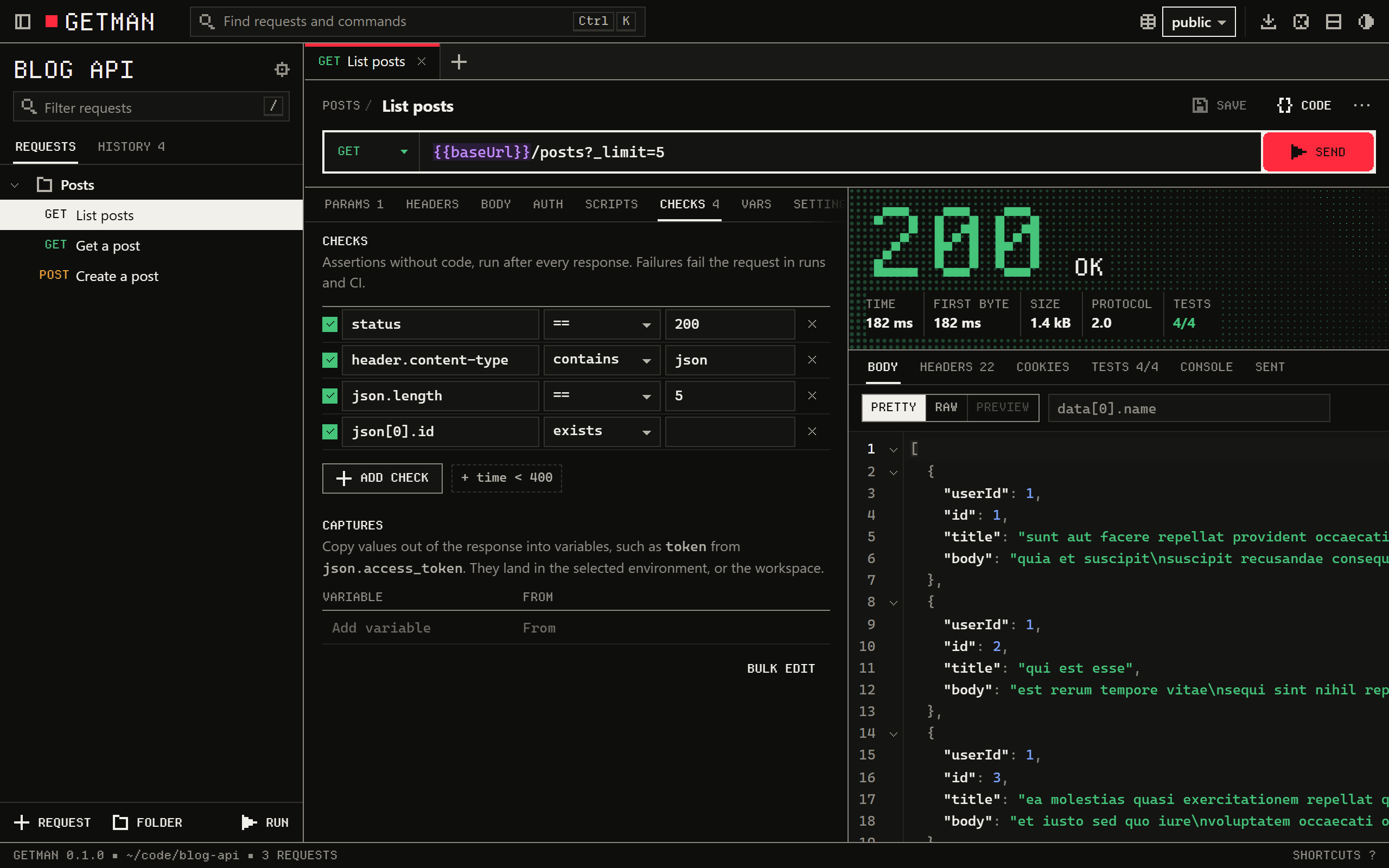Open the exists operator dropdown
The image size is (1389, 868).
click(602, 431)
